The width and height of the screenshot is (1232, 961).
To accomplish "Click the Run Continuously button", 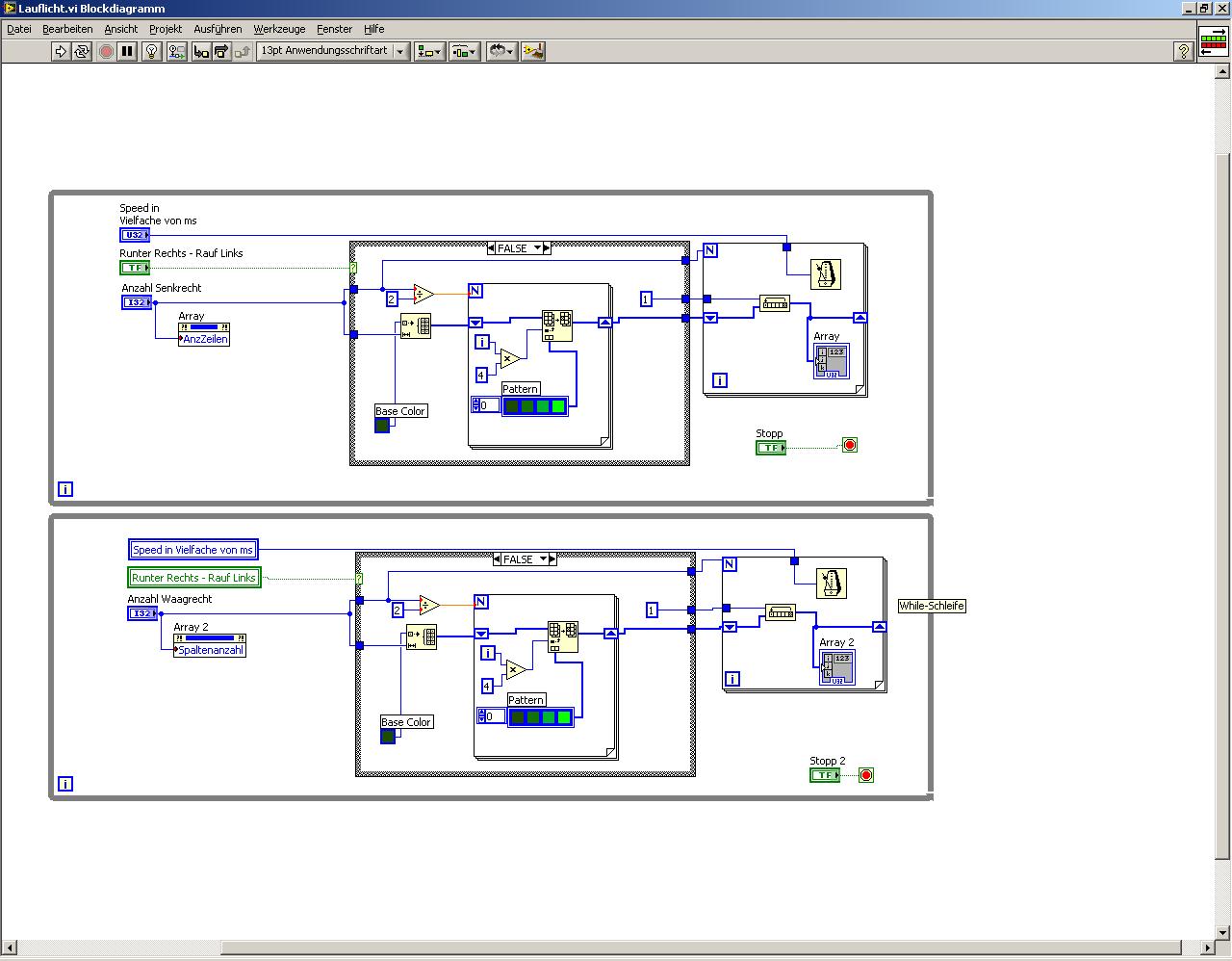I will (82, 51).
